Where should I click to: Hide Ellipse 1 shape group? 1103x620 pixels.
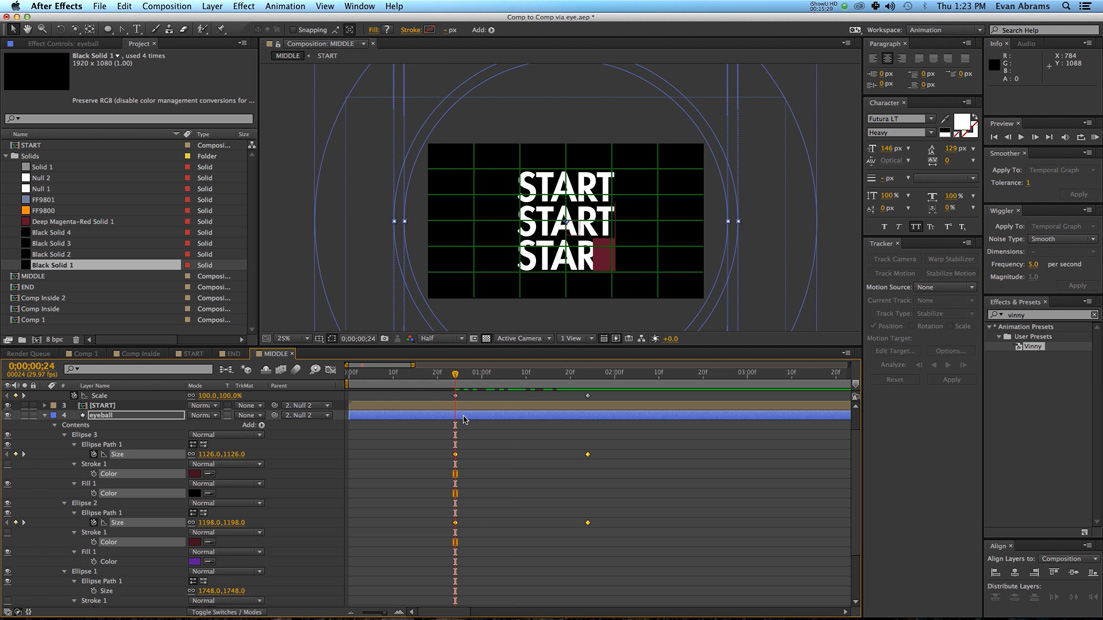pyautogui.click(x=8, y=571)
